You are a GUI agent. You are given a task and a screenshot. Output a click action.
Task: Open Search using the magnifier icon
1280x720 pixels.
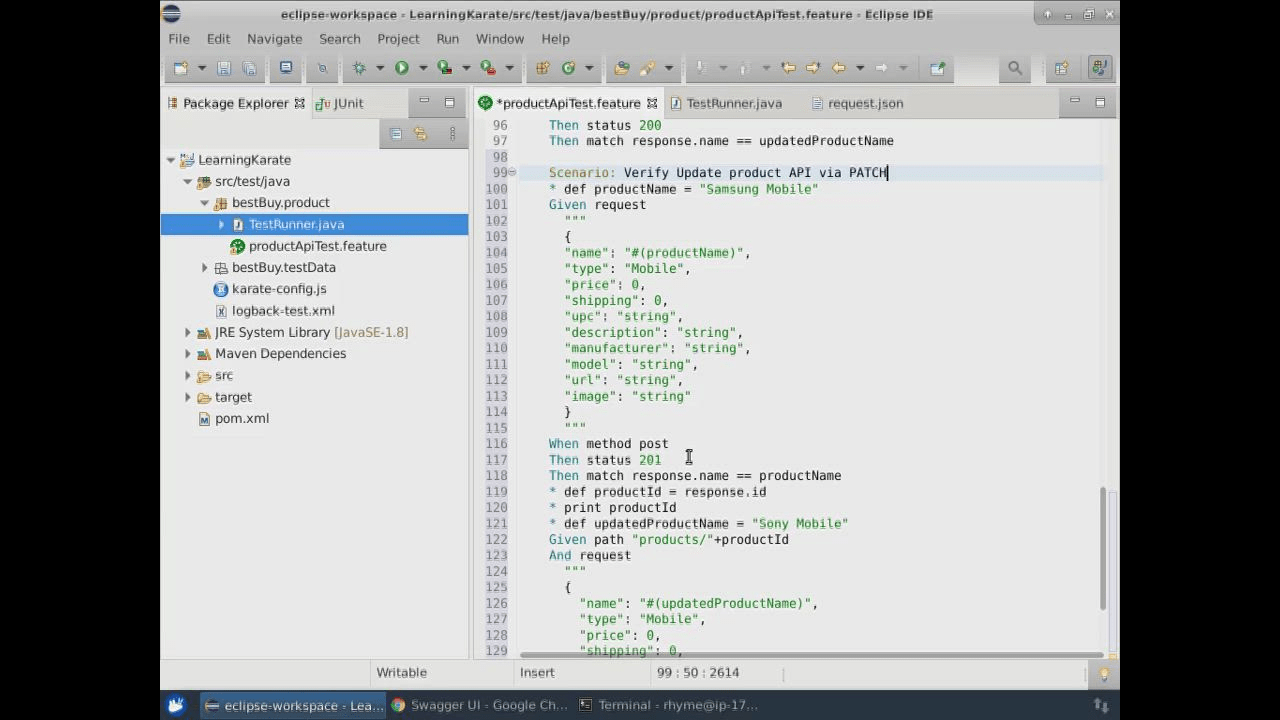(x=1013, y=68)
